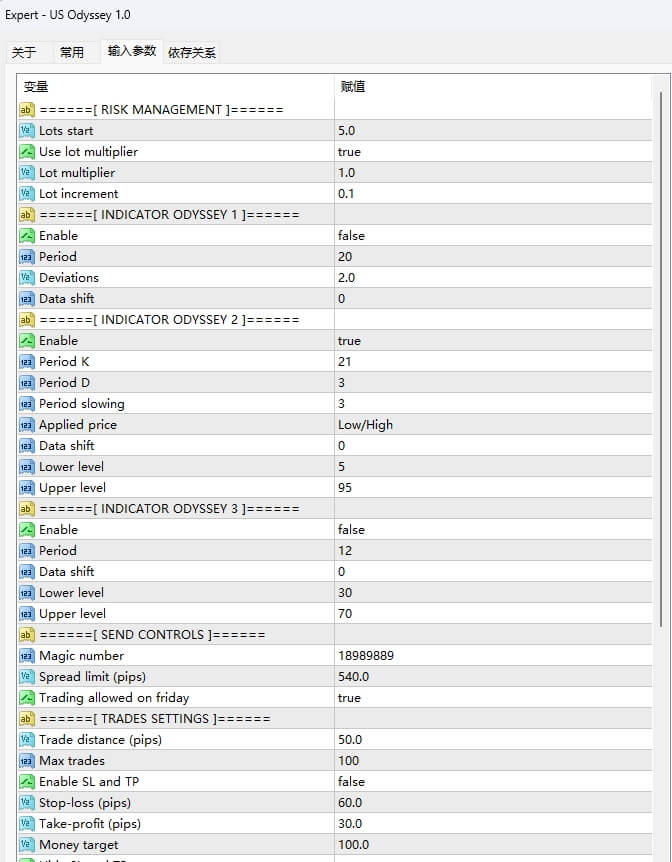Click the Trading allowed on friday boolean icon
672x862 pixels.
(x=27, y=698)
